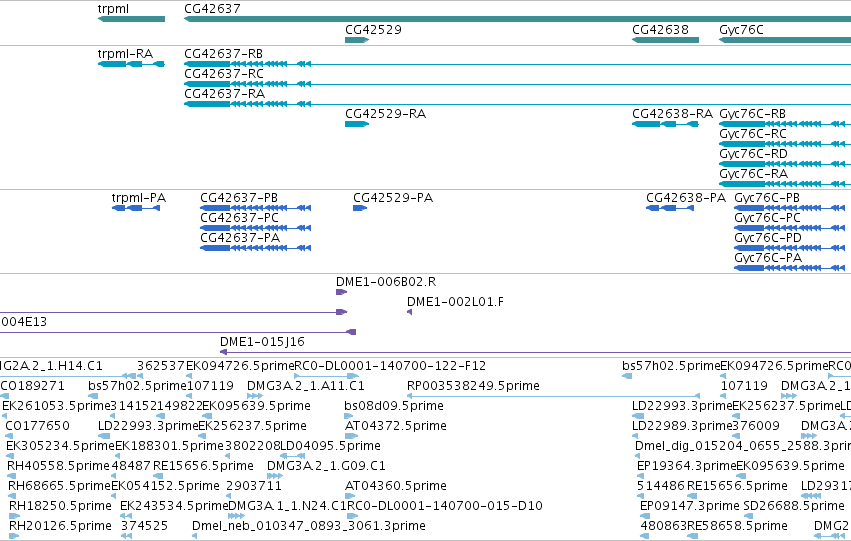
Task: Select the trpml-PA protein label
Action: point(139,198)
